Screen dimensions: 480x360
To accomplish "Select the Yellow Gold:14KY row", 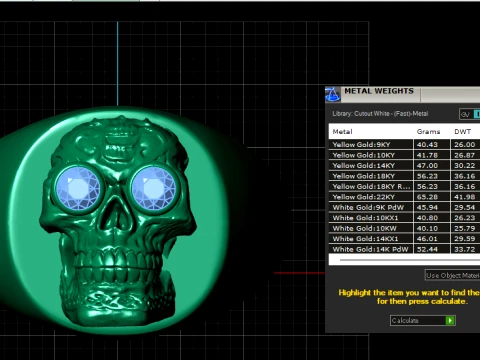I will [x=404, y=165].
